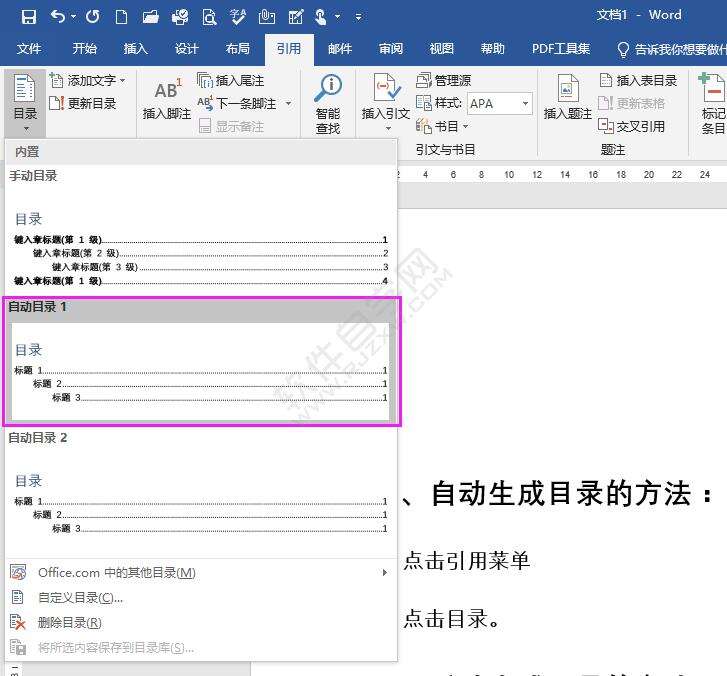The height and width of the screenshot is (676, 727).
Task: Open the touch mode dropdown arrow
Action: click(338, 17)
